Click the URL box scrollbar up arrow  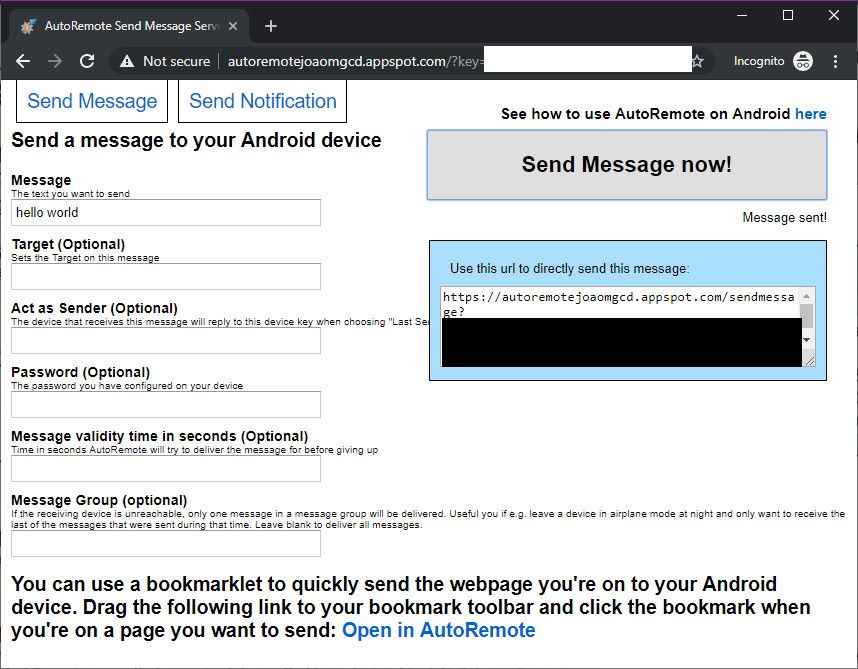pos(807,296)
